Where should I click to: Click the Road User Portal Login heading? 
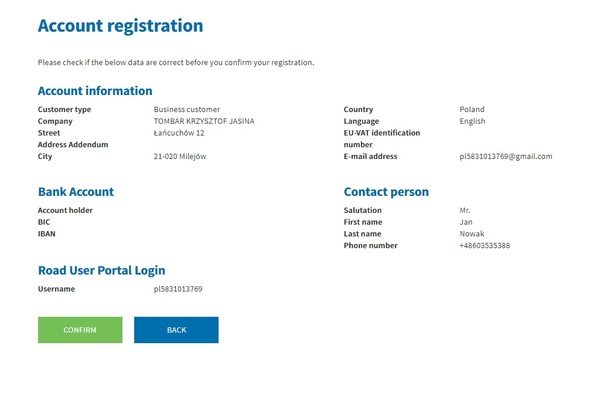101,270
